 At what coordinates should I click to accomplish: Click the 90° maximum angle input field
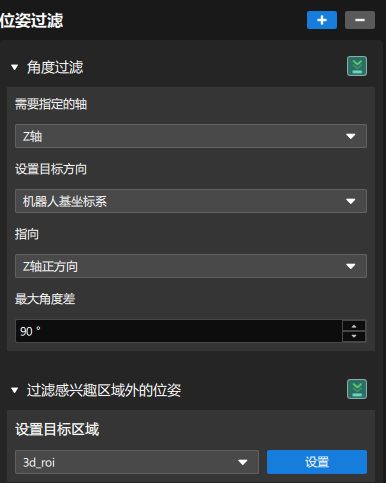(x=179, y=331)
